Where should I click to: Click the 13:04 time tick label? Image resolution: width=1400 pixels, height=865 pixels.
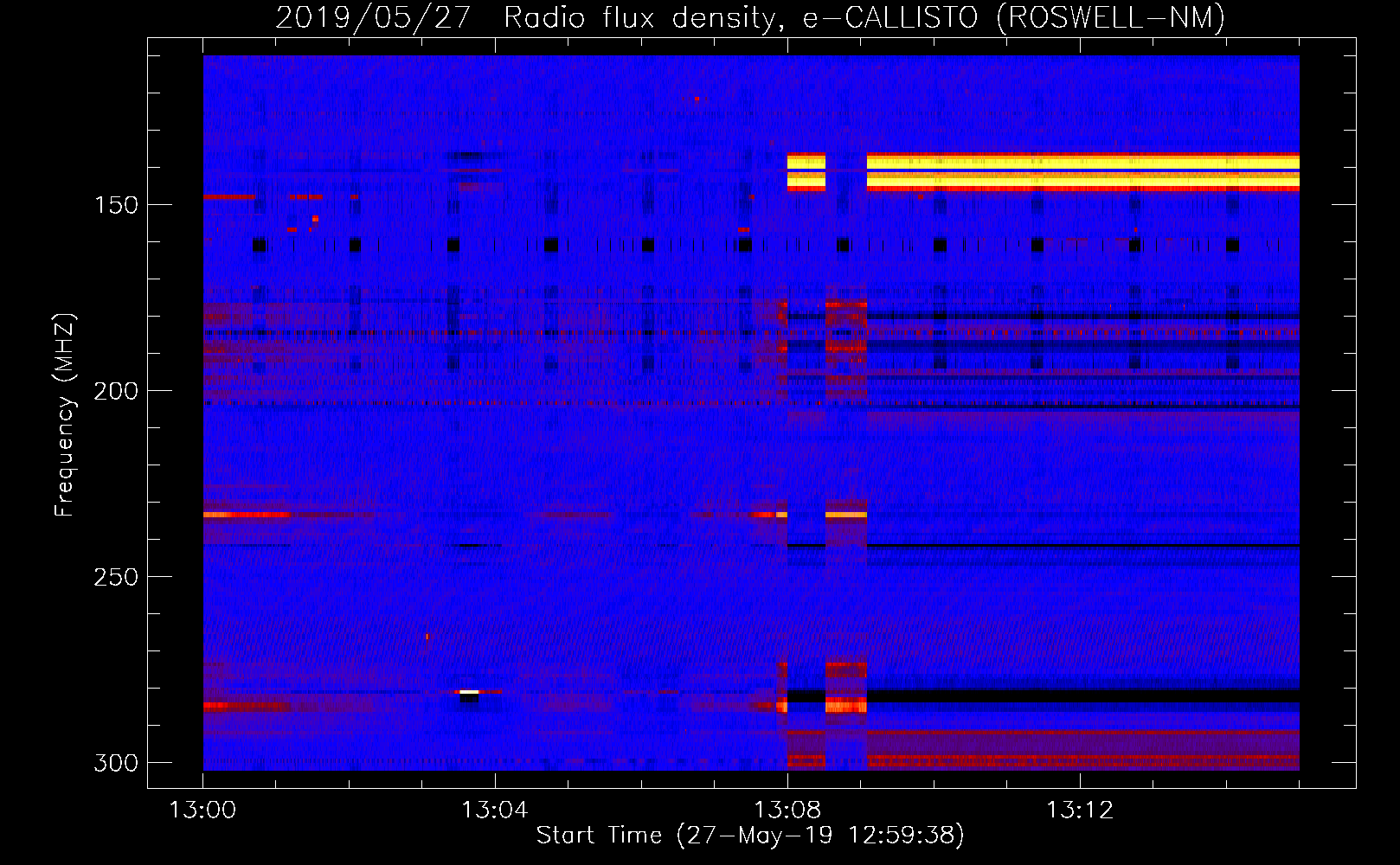click(x=495, y=811)
